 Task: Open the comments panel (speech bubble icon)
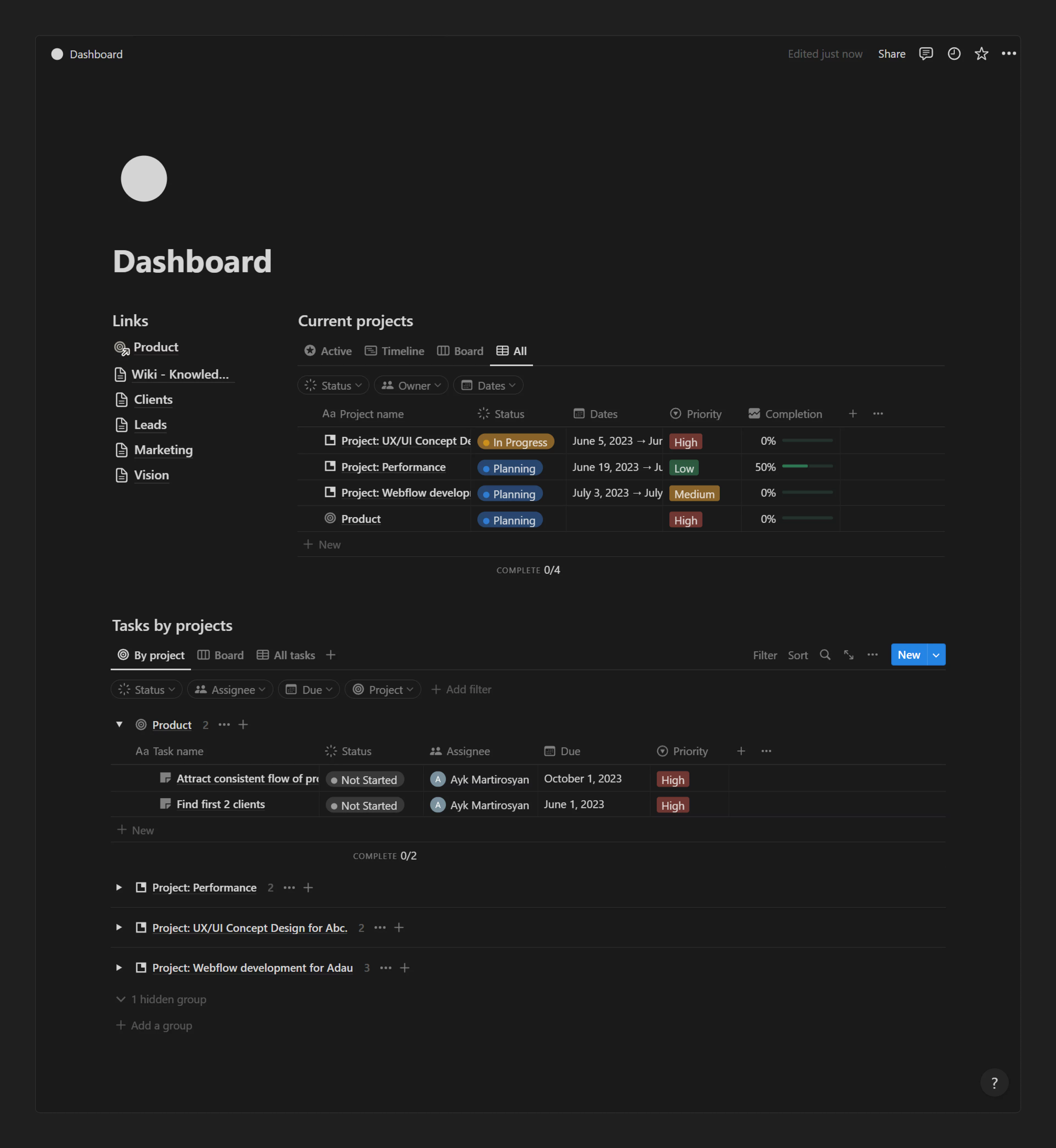(x=926, y=54)
